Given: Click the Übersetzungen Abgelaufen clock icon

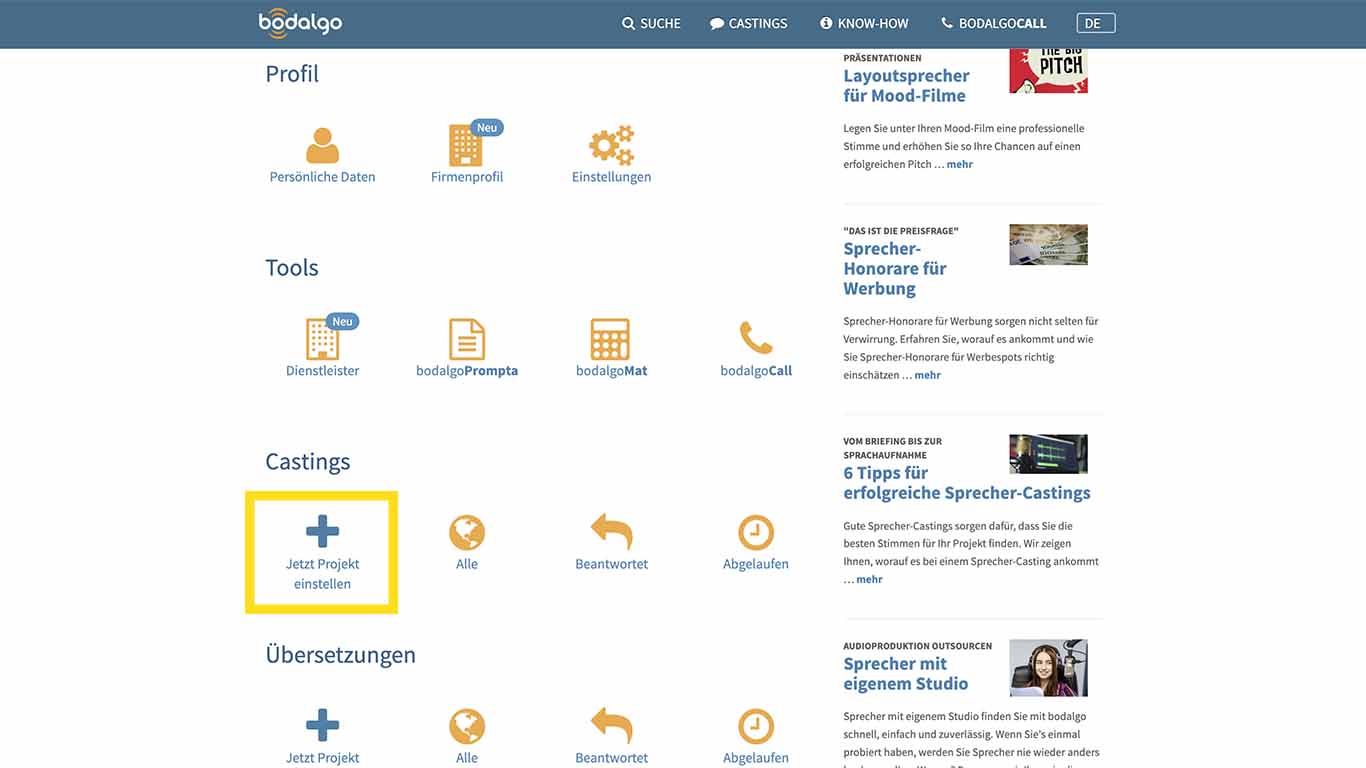Looking at the screenshot, I should [756, 727].
